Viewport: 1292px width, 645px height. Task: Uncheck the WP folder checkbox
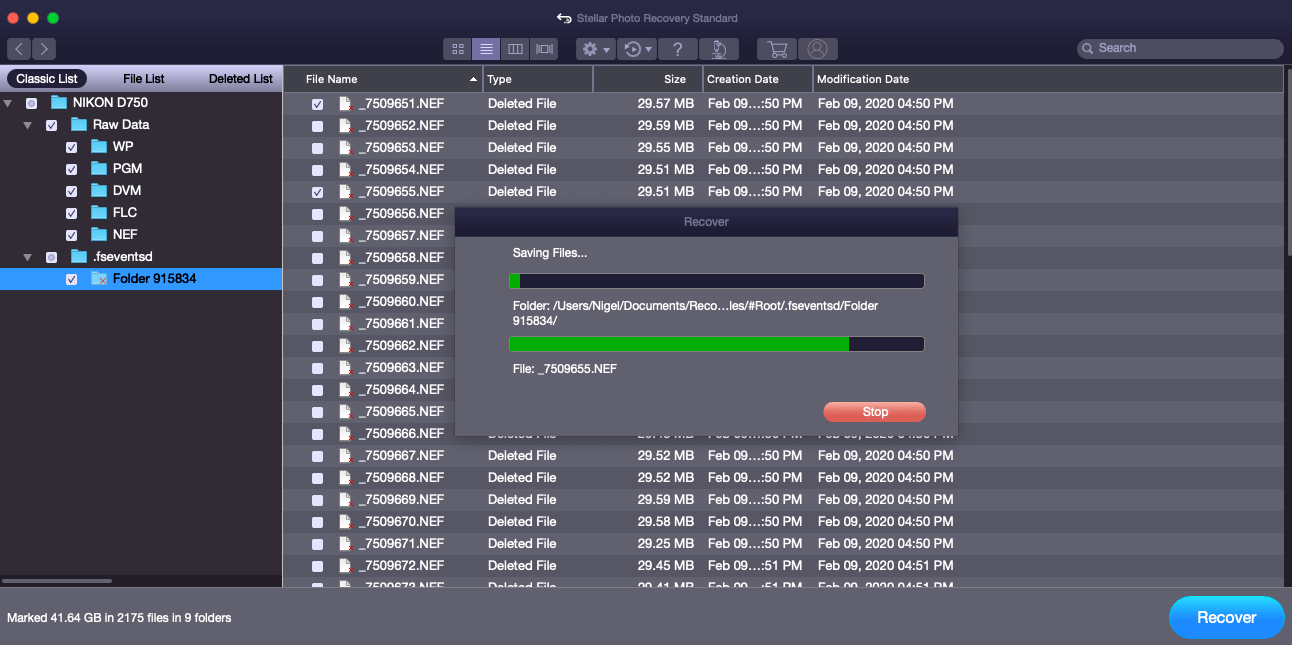coord(71,147)
